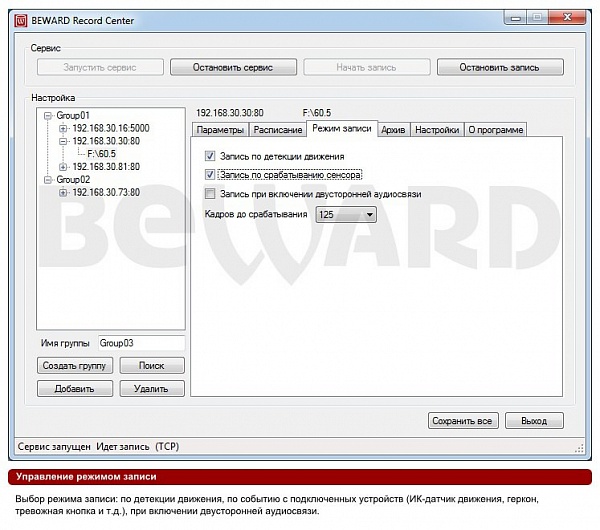Select camera 192.168.30.16:5000 in tree
The width and height of the screenshot is (600, 530).
click(111, 129)
